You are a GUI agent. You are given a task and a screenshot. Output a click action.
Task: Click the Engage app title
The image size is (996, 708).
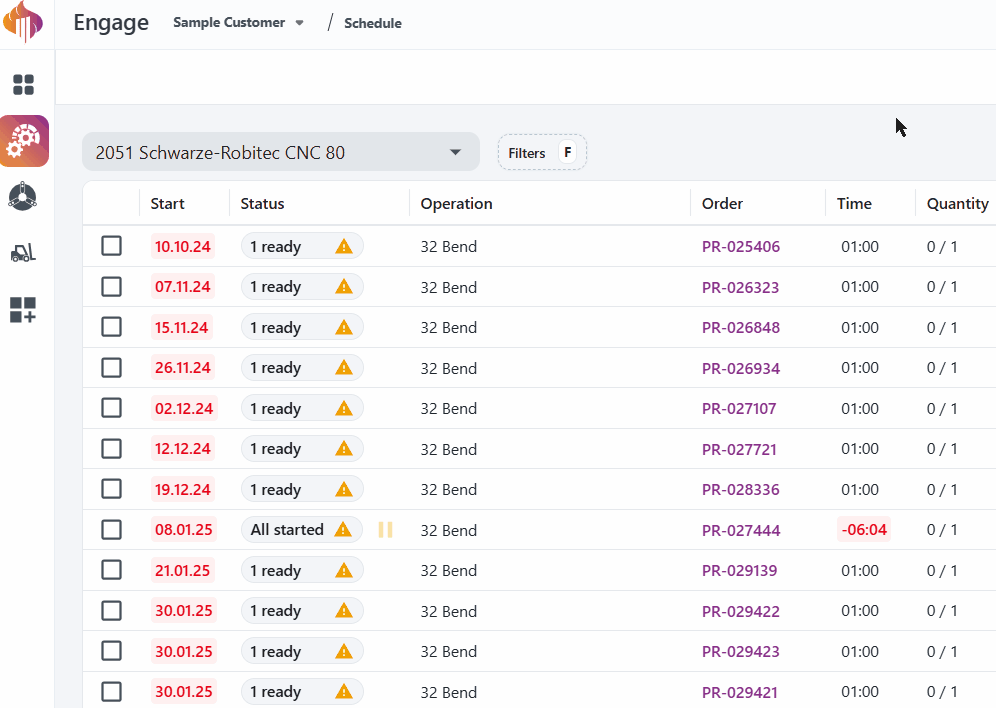point(111,23)
